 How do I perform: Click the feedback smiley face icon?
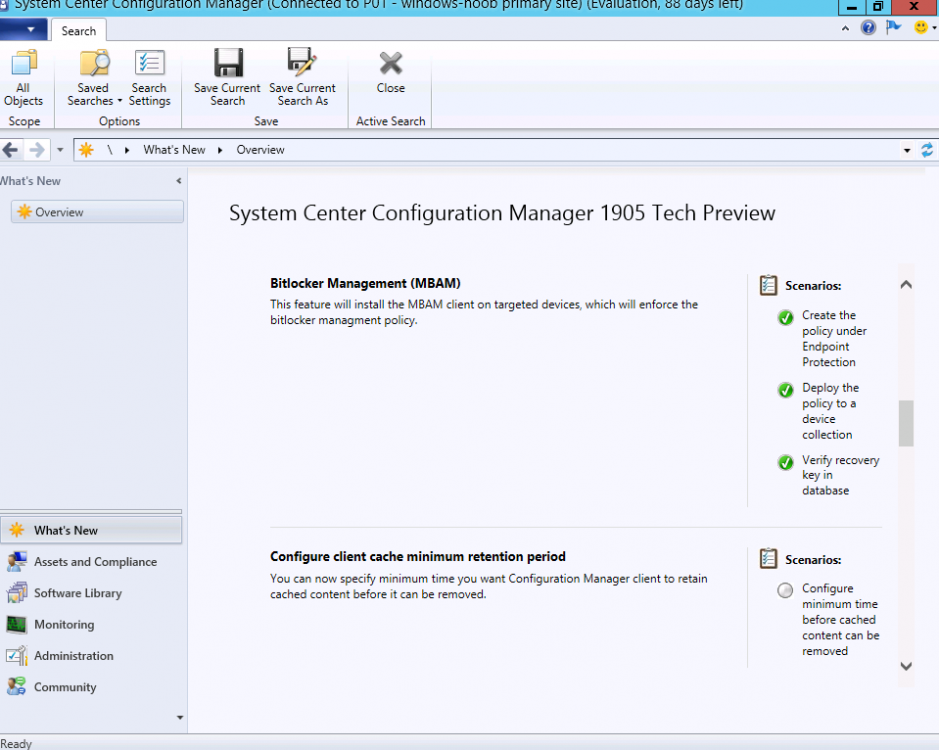920,28
